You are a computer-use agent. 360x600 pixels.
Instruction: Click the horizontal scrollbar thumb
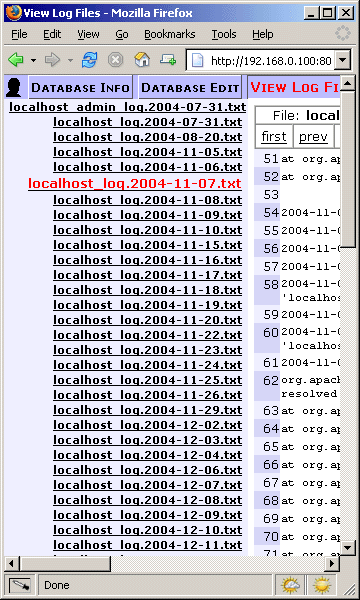point(65,563)
